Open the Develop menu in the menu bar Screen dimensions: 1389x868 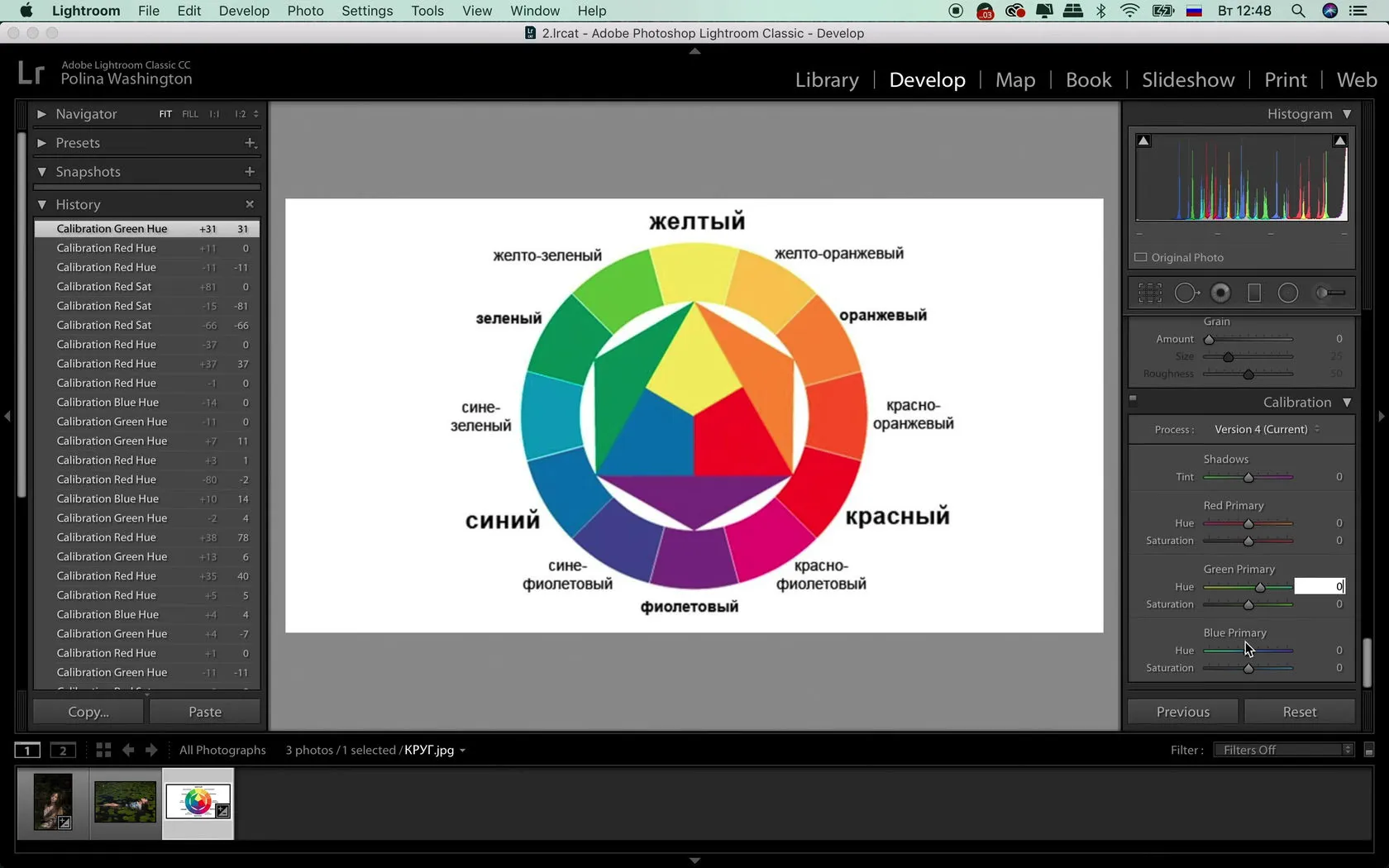(244, 11)
